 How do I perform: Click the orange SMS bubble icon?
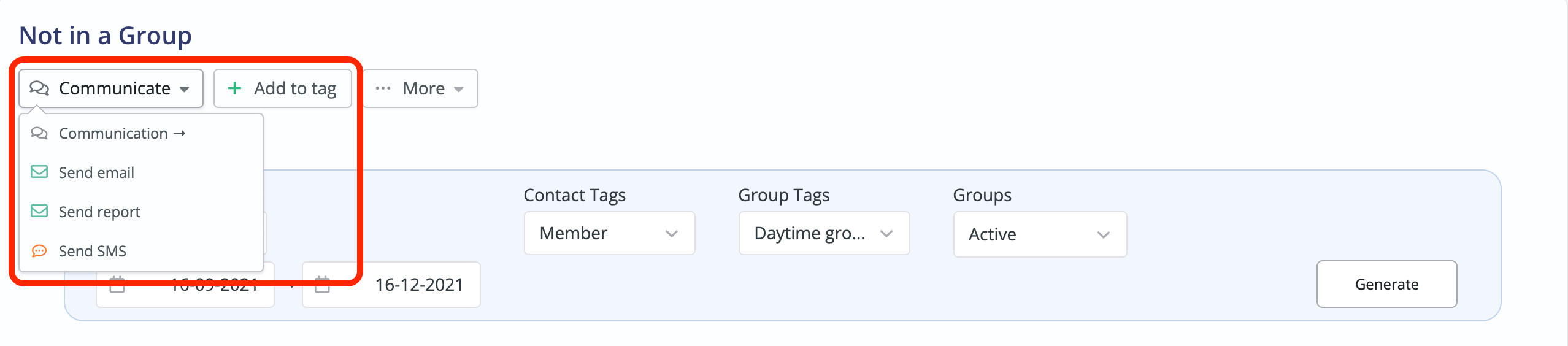tap(39, 251)
